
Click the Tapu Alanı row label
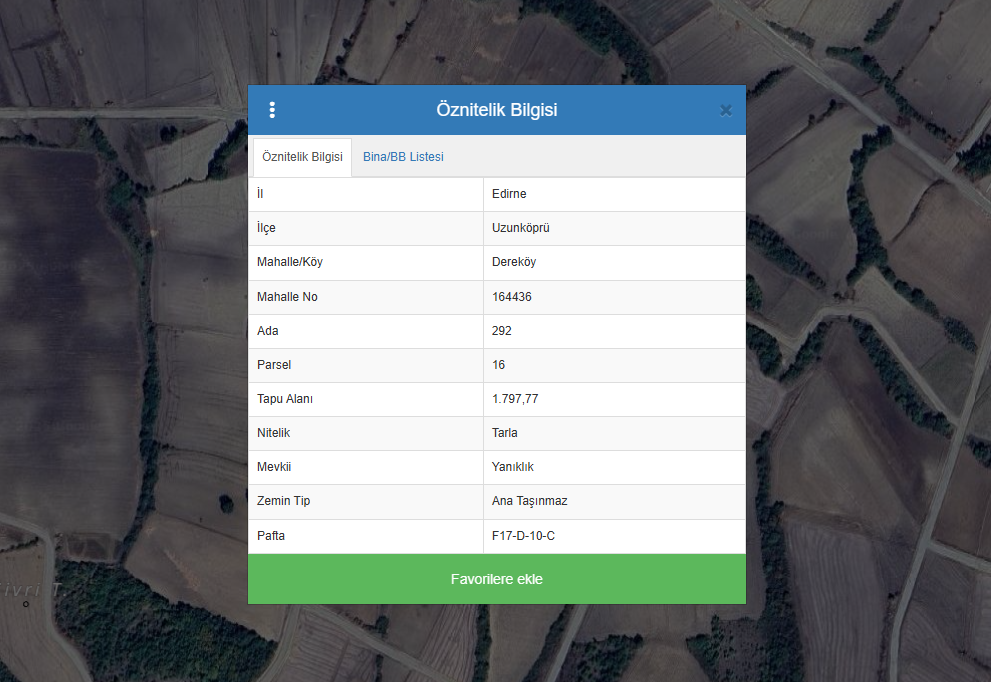click(285, 399)
